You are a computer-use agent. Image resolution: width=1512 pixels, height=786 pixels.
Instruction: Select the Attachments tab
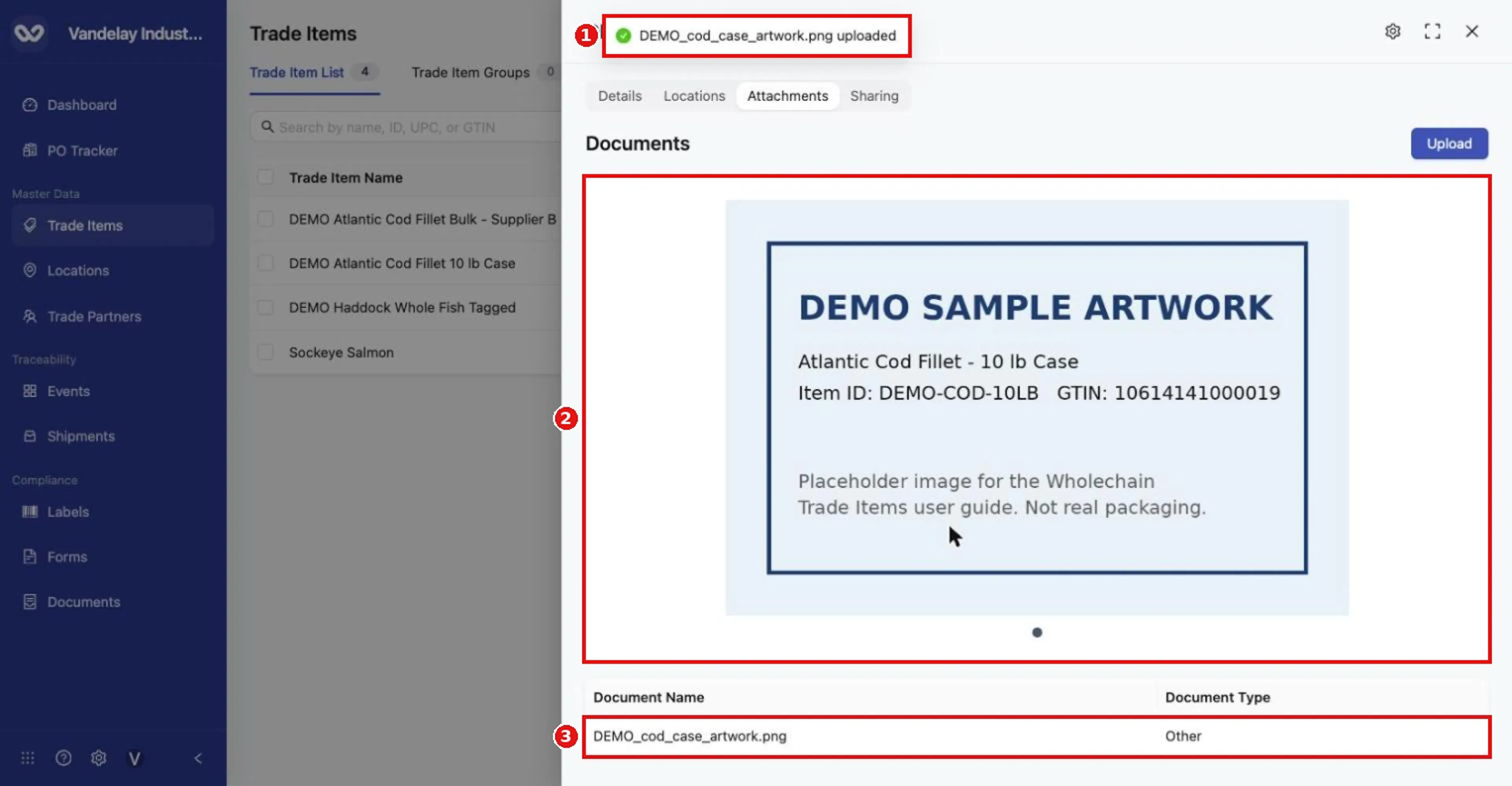coord(787,96)
